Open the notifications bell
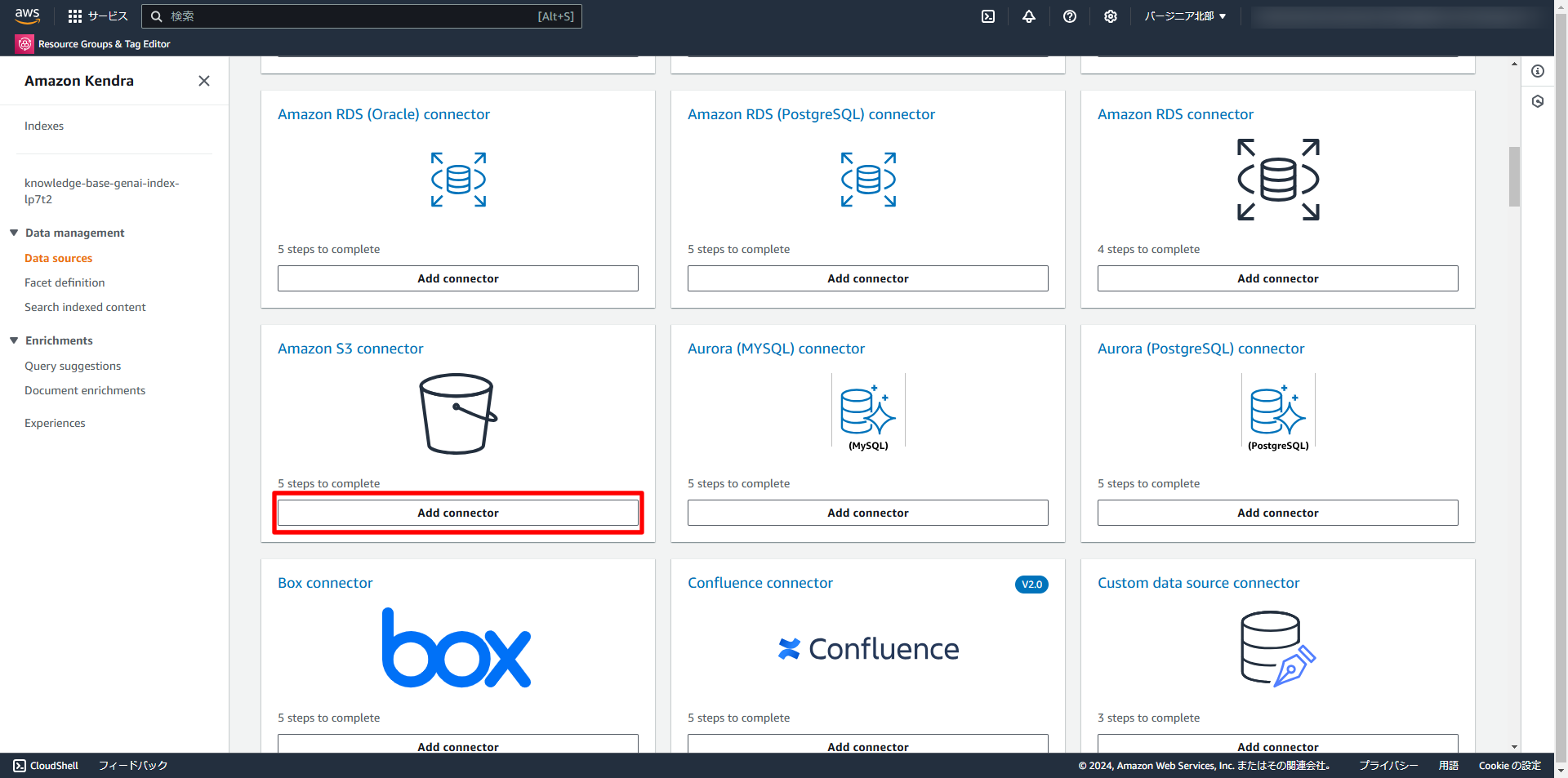The height and width of the screenshot is (778, 1568). 1029,16
